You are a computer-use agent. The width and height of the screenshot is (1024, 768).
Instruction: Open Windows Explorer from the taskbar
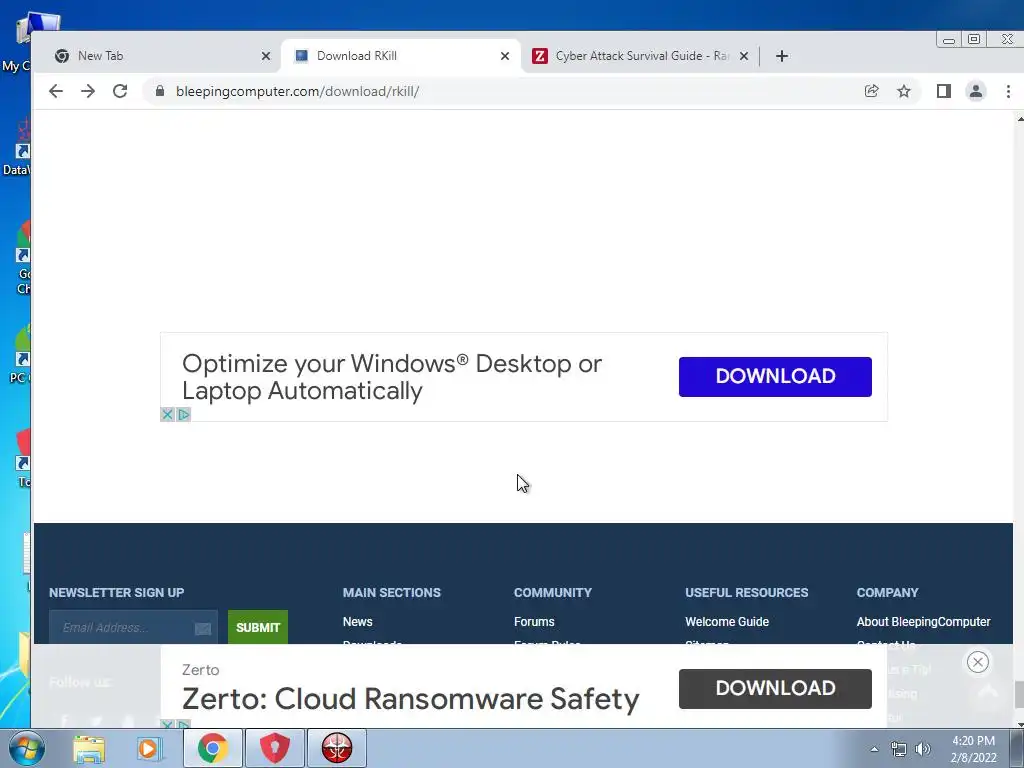pos(89,748)
